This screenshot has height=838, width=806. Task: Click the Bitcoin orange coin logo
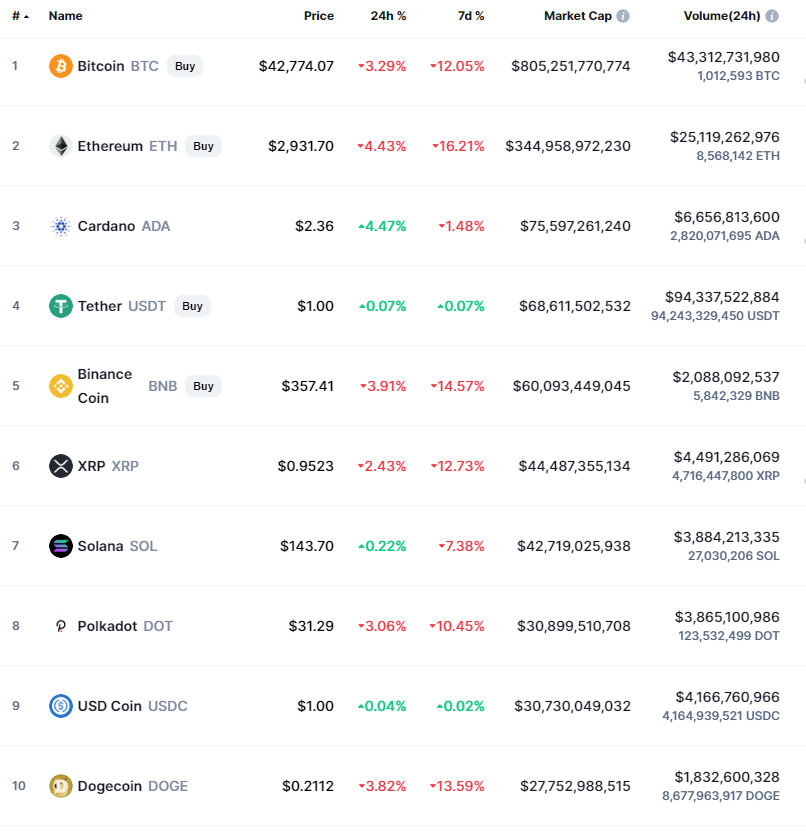(61, 66)
